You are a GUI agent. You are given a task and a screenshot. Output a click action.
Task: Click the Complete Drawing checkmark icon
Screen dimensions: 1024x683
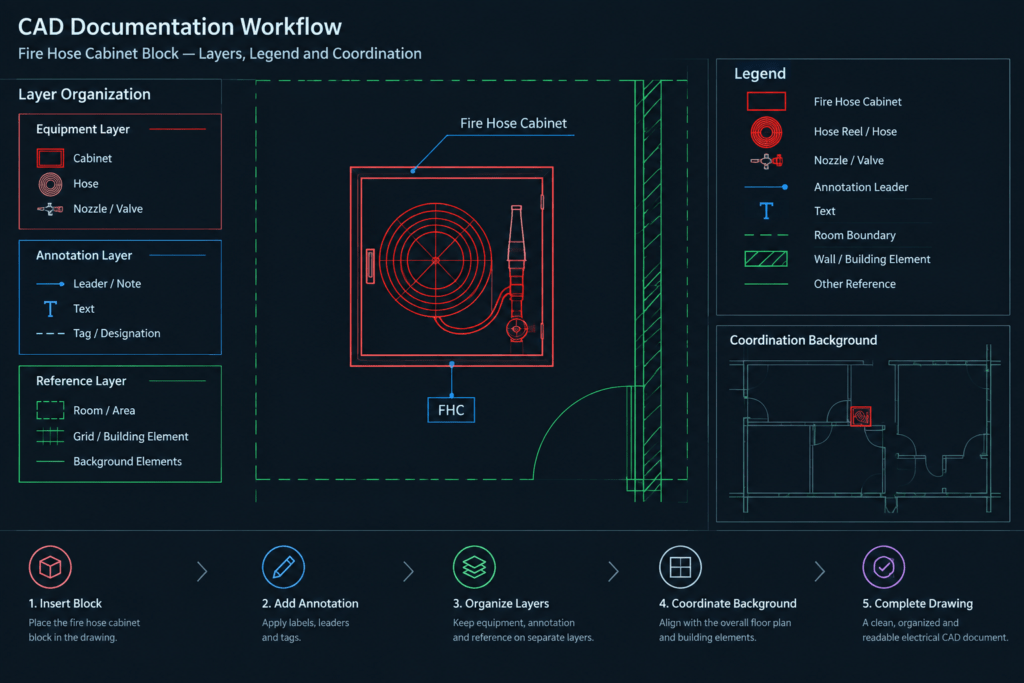click(883, 567)
